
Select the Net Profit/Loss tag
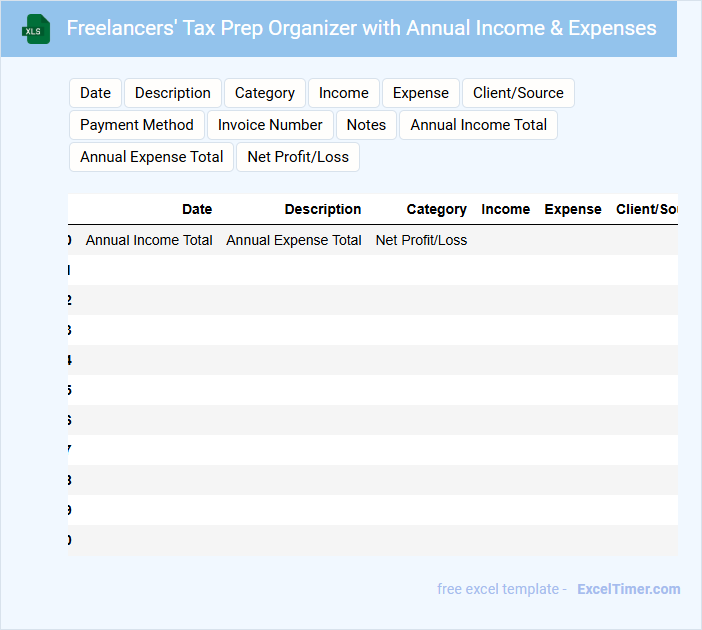point(298,157)
